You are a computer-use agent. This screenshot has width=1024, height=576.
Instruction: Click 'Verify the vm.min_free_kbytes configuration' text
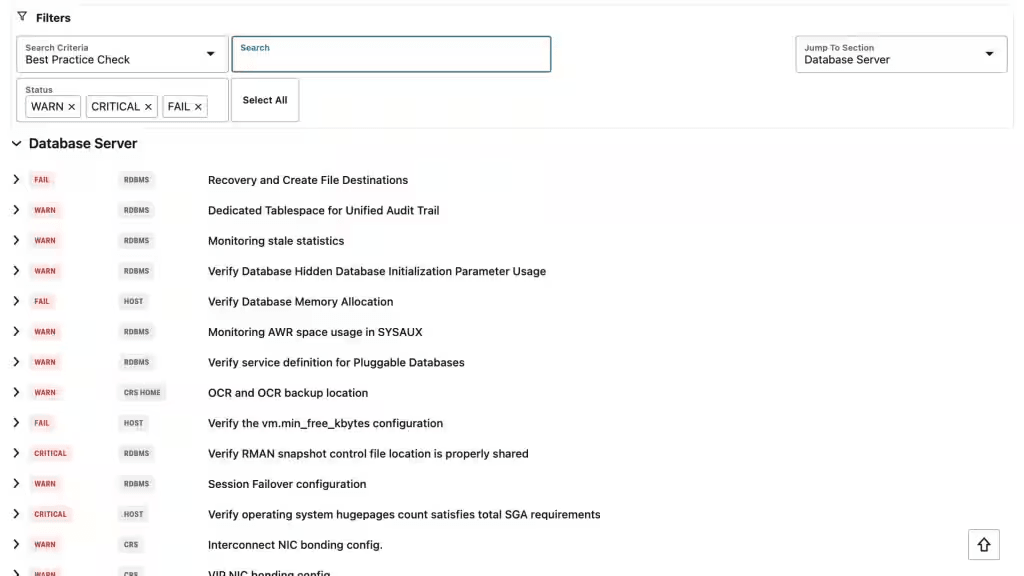[325, 423]
